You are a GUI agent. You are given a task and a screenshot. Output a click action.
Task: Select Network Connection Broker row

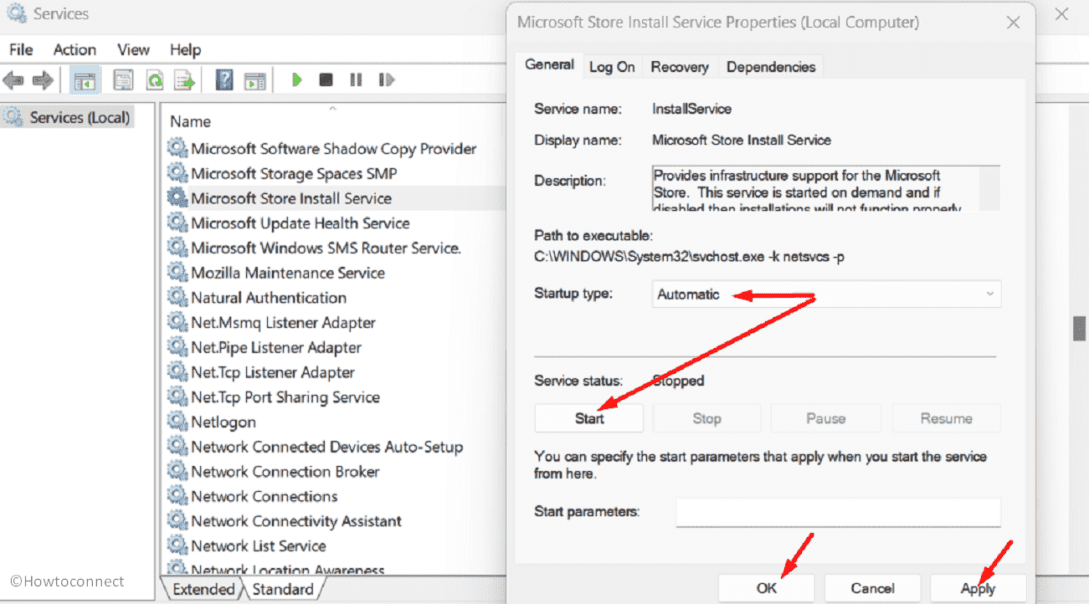(285, 471)
